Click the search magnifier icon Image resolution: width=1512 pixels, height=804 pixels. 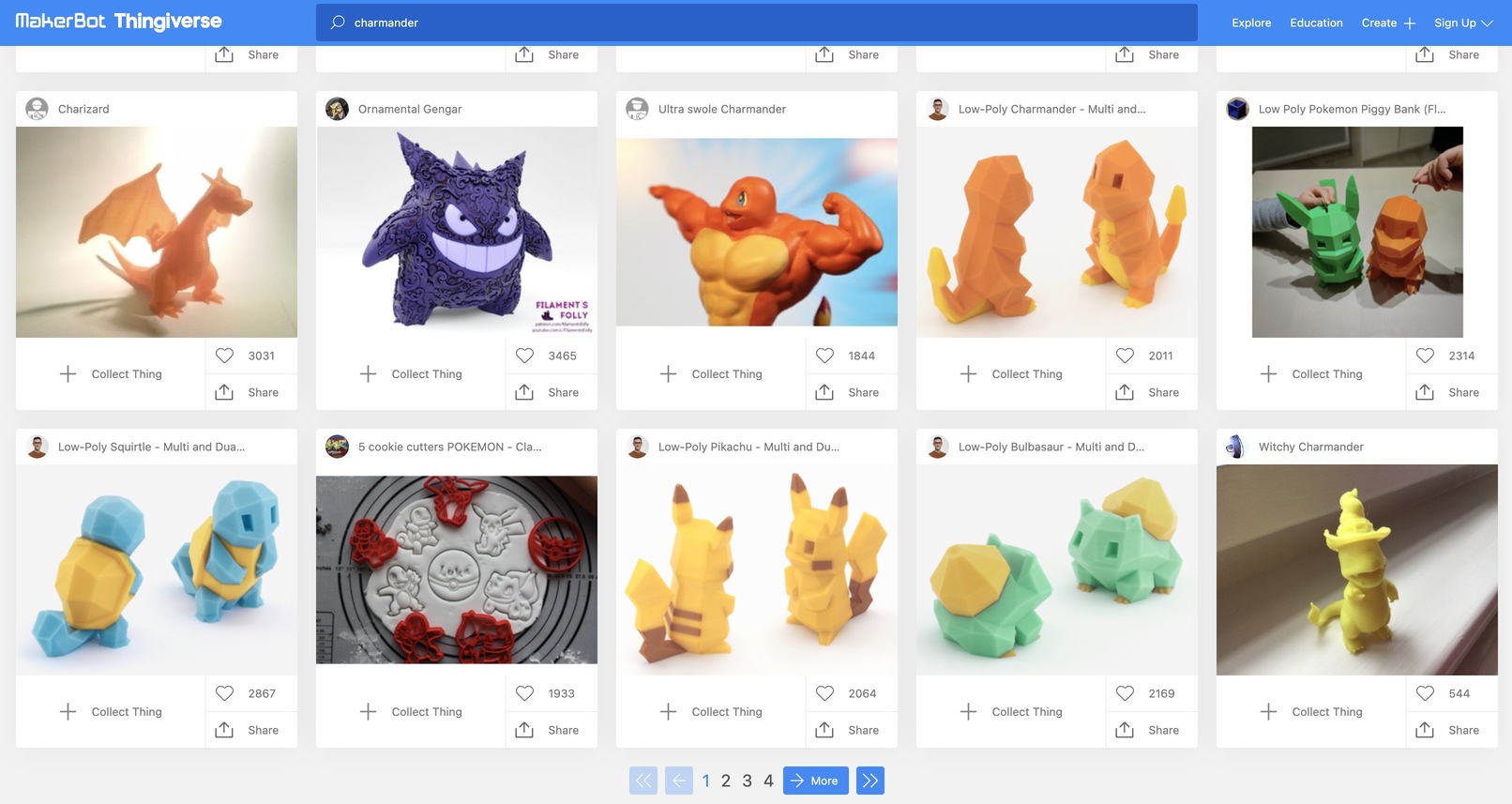tap(338, 23)
